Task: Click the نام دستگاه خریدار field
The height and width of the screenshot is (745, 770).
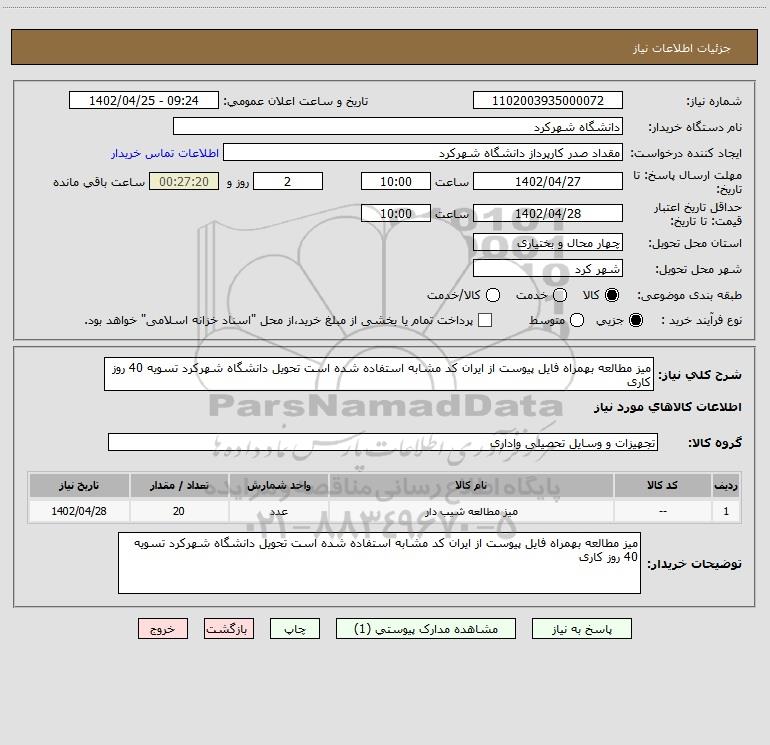Action: pyautogui.click(x=398, y=127)
